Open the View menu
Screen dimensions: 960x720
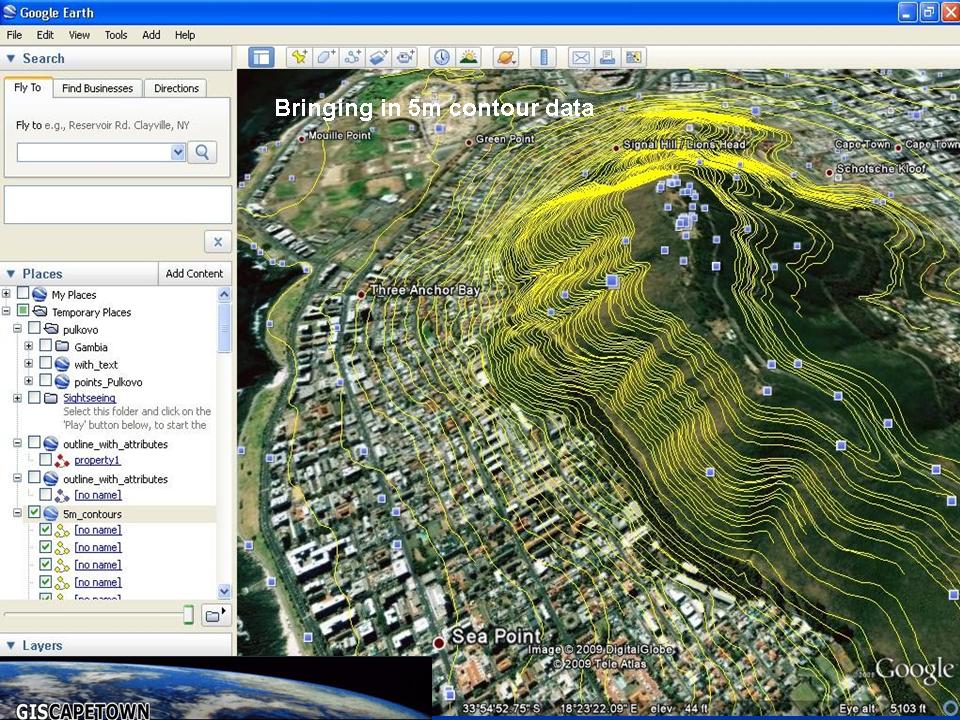tap(79, 35)
